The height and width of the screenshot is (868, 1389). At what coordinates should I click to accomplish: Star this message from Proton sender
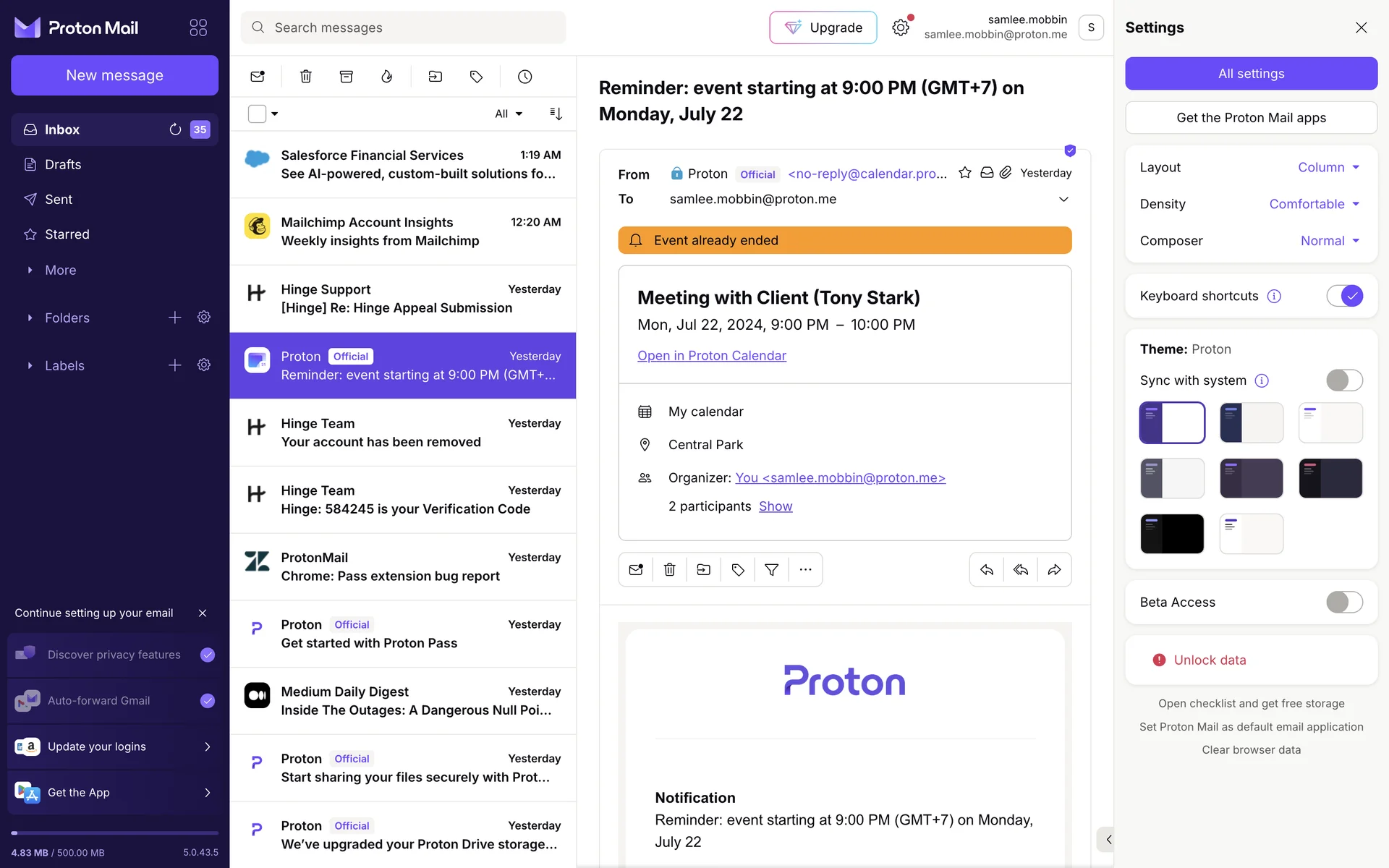(964, 173)
